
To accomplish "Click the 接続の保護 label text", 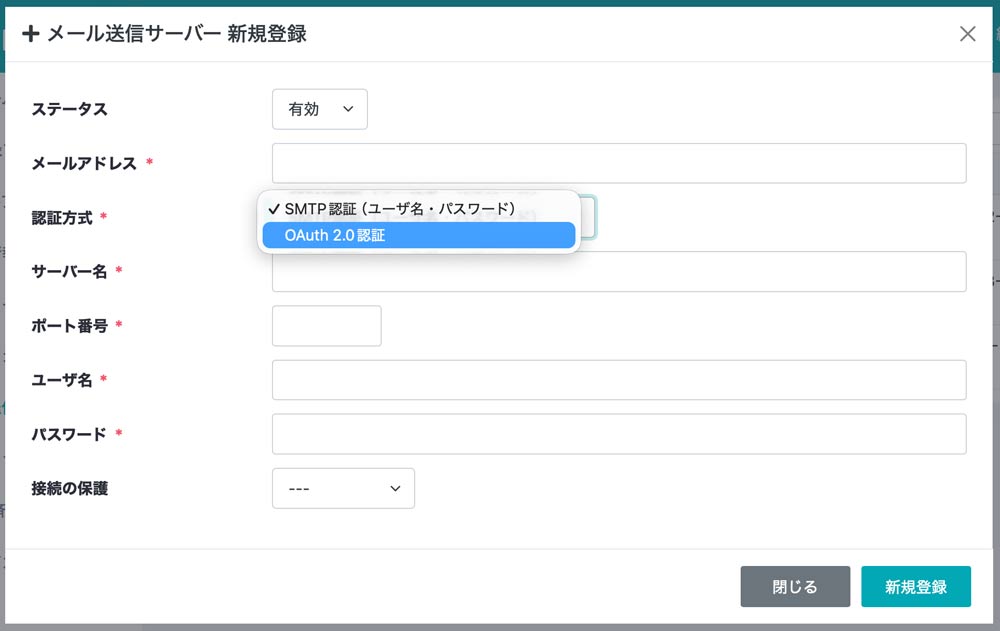I will 69,489.
